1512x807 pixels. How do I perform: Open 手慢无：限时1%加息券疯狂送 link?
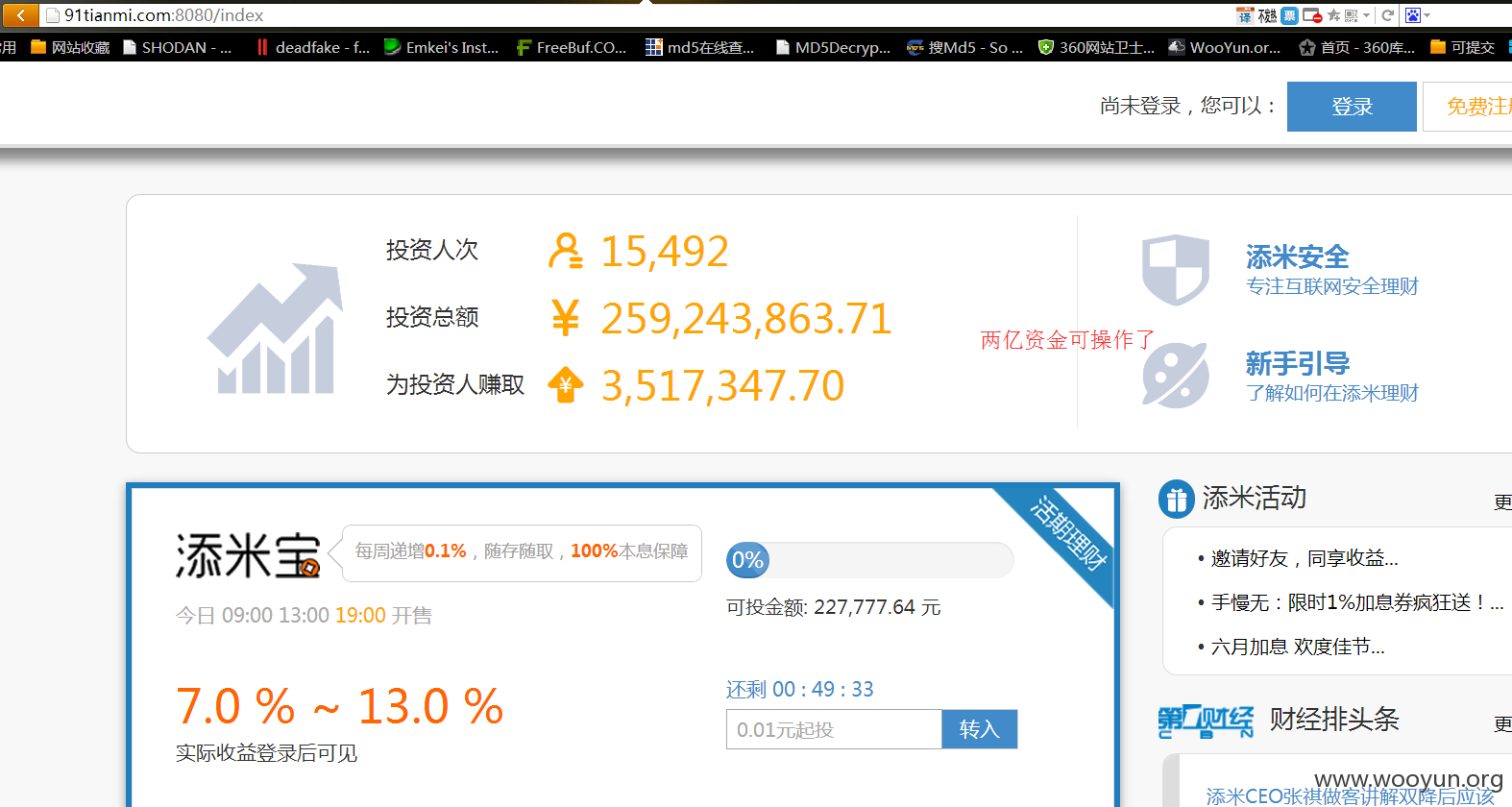tap(1356, 602)
